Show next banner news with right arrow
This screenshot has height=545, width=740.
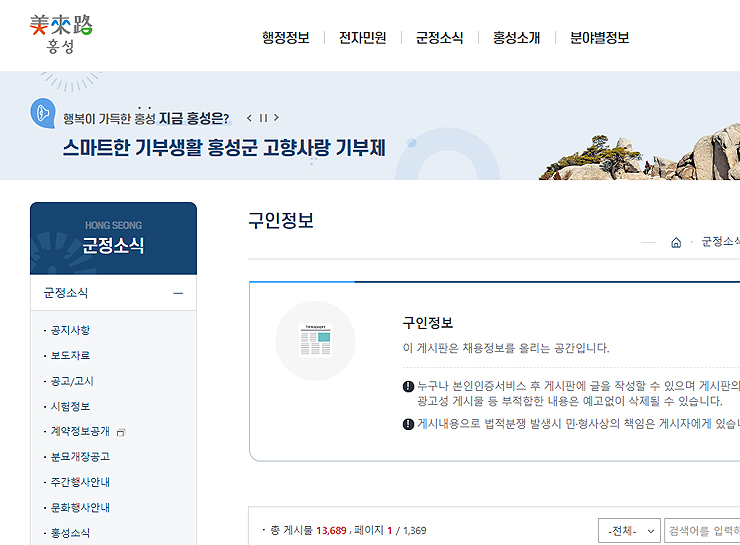pyautogui.click(x=277, y=118)
